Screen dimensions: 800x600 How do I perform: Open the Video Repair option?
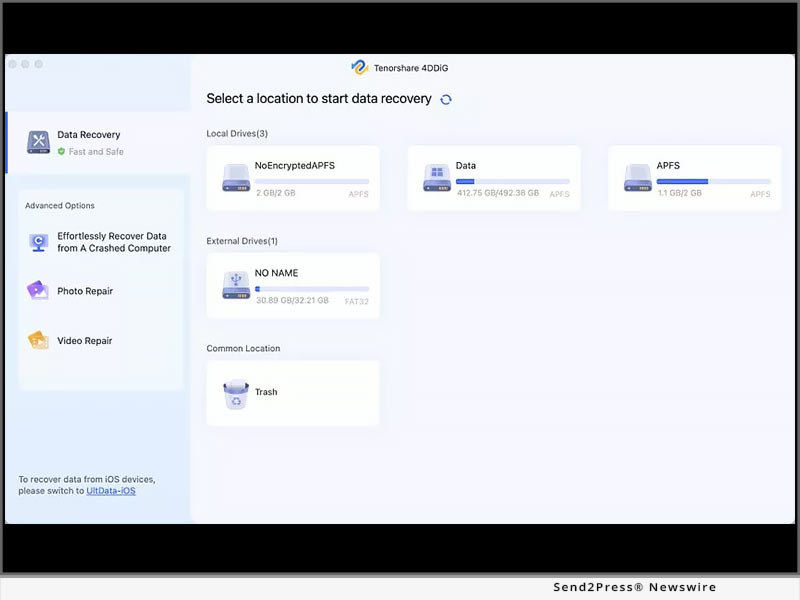pos(85,341)
